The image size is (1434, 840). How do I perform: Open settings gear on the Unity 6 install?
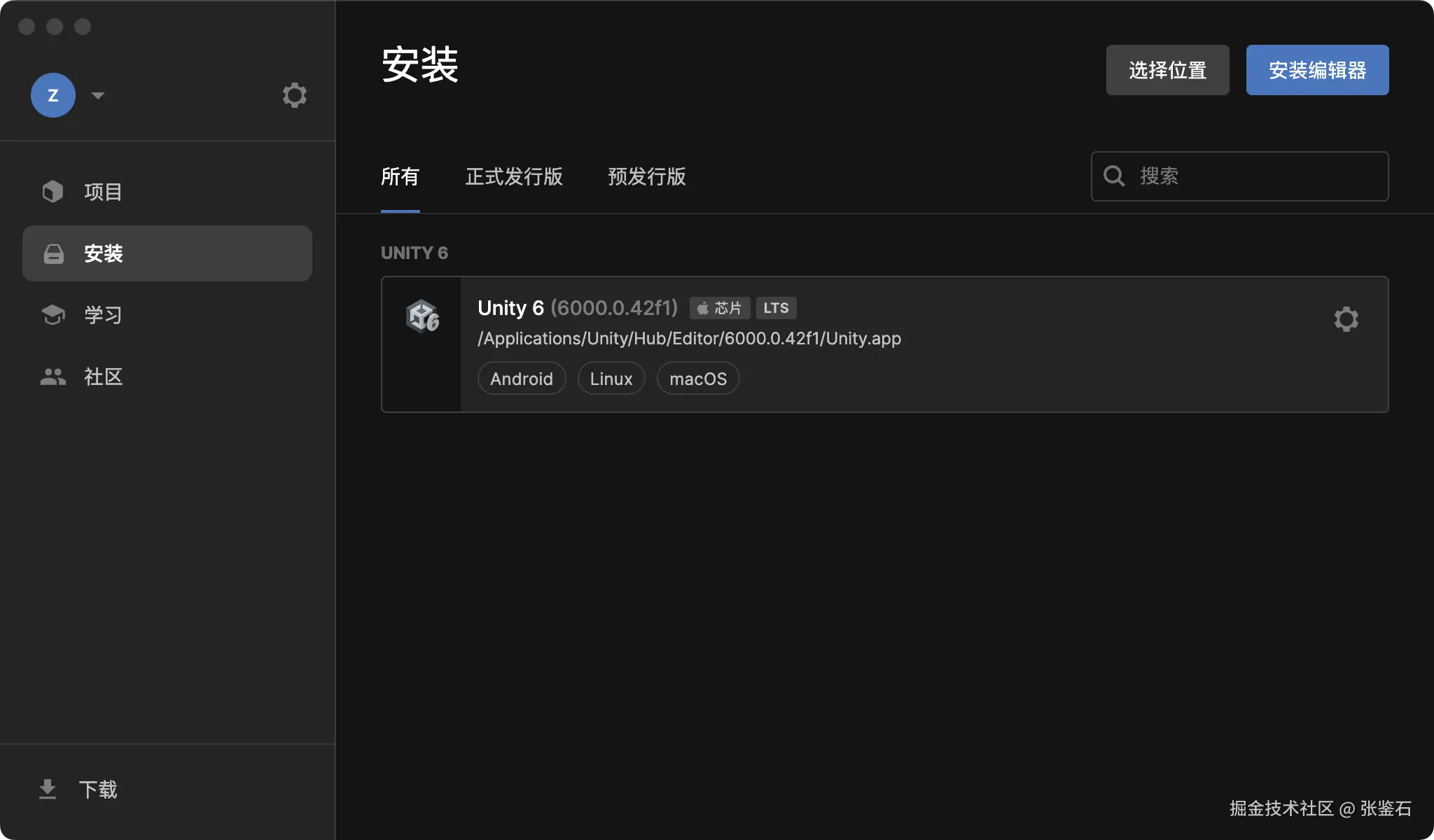(1346, 319)
